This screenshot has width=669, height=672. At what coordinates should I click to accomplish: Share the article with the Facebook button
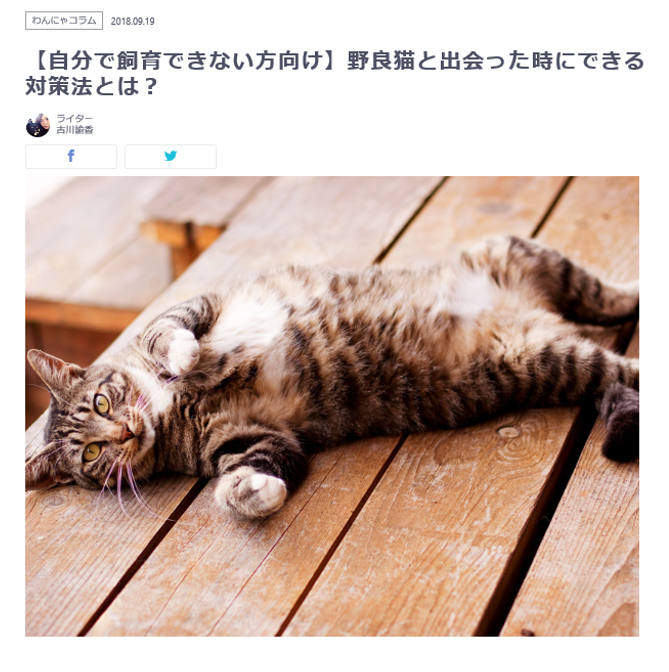point(71,156)
